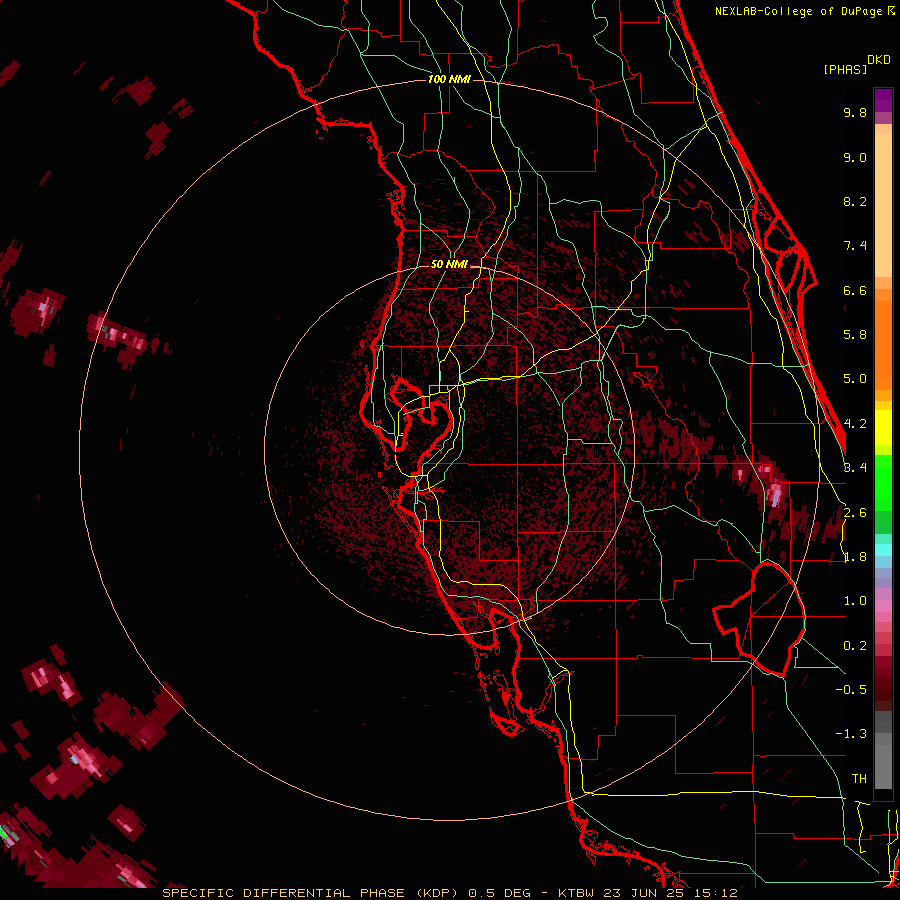This screenshot has width=900, height=900.
Task: Click the 1.0 scale value
Action: pos(855,601)
